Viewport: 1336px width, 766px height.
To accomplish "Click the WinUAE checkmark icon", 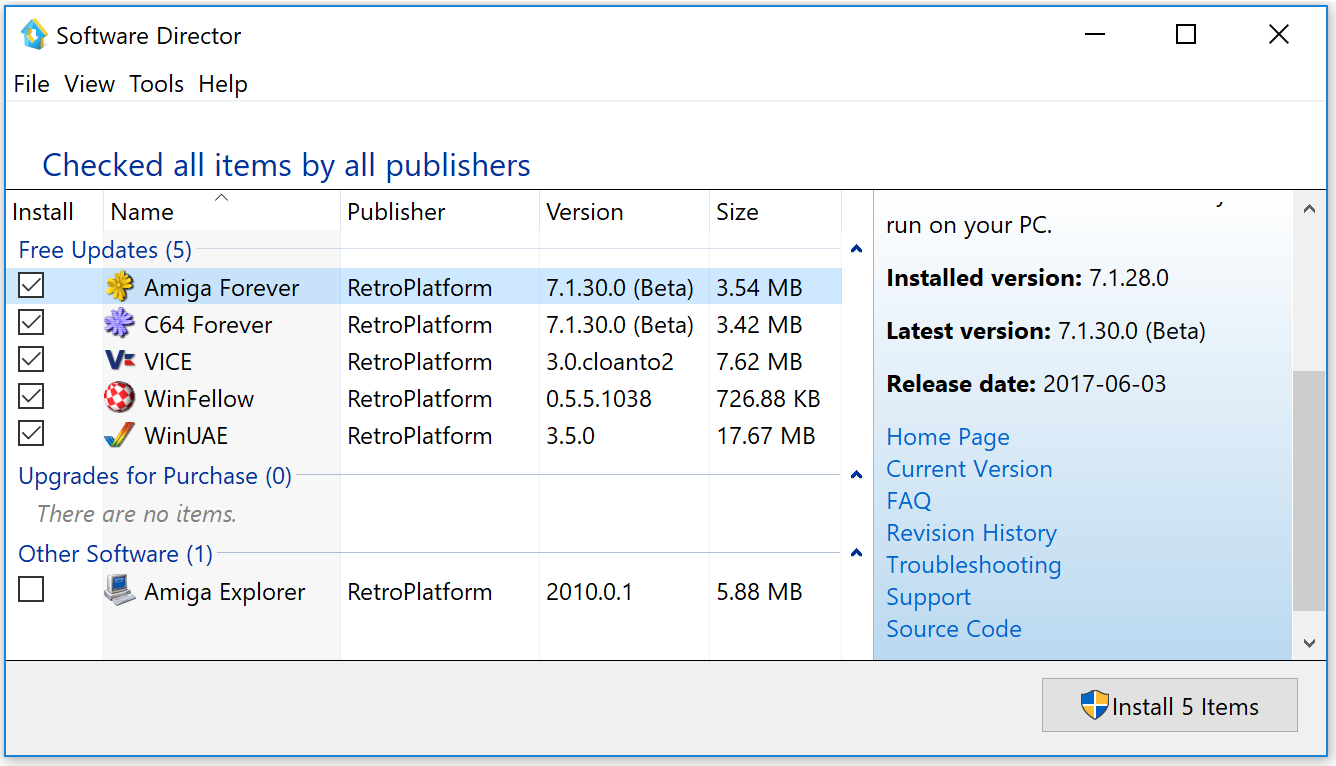I will click(120, 435).
